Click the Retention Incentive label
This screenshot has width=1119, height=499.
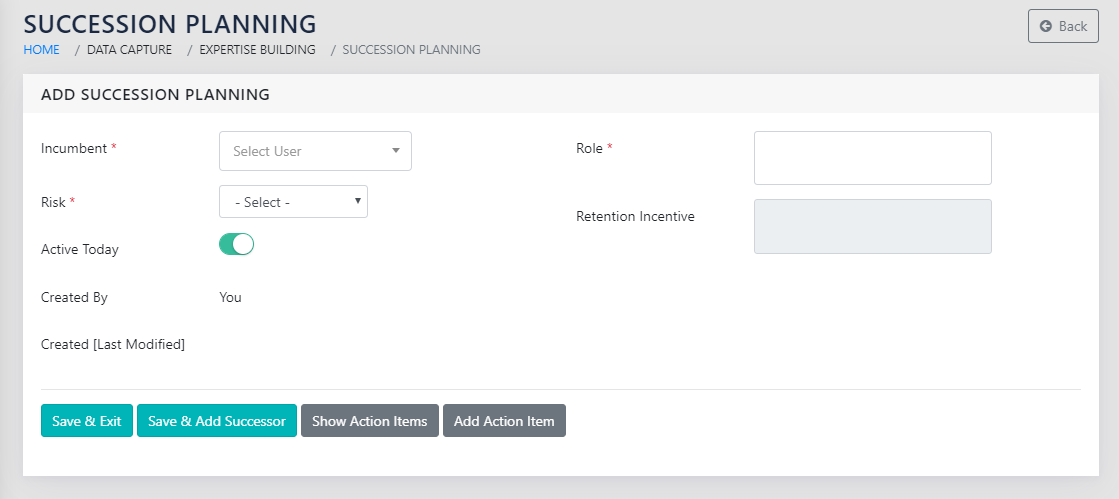click(635, 216)
